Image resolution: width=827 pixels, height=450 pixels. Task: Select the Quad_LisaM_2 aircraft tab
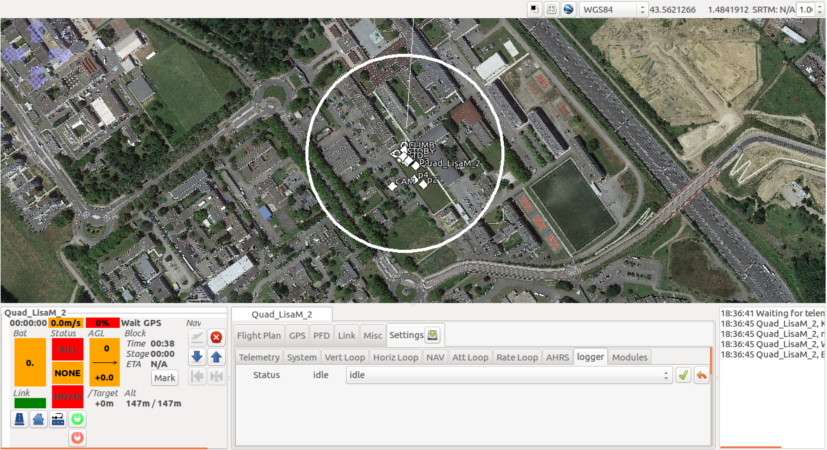click(x=282, y=314)
